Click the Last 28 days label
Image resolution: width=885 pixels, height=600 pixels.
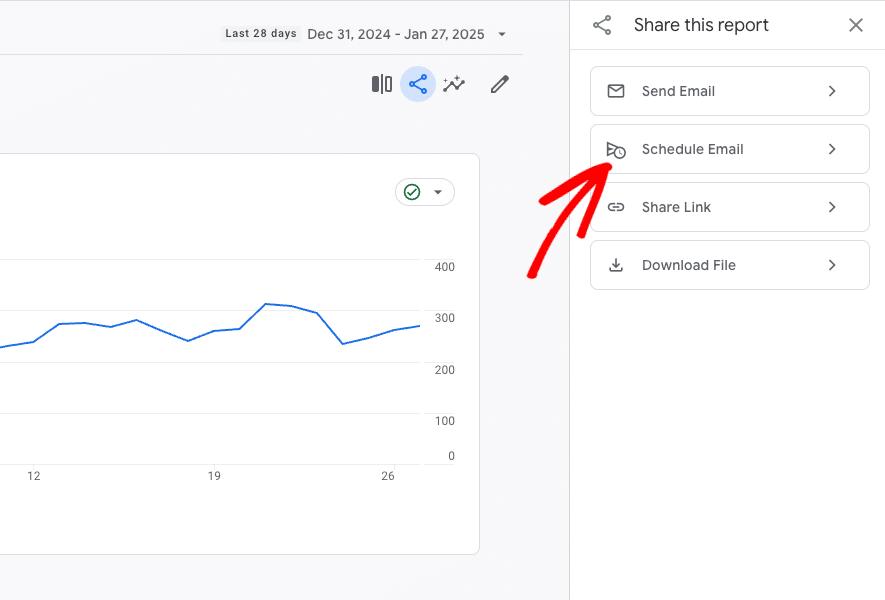261,34
